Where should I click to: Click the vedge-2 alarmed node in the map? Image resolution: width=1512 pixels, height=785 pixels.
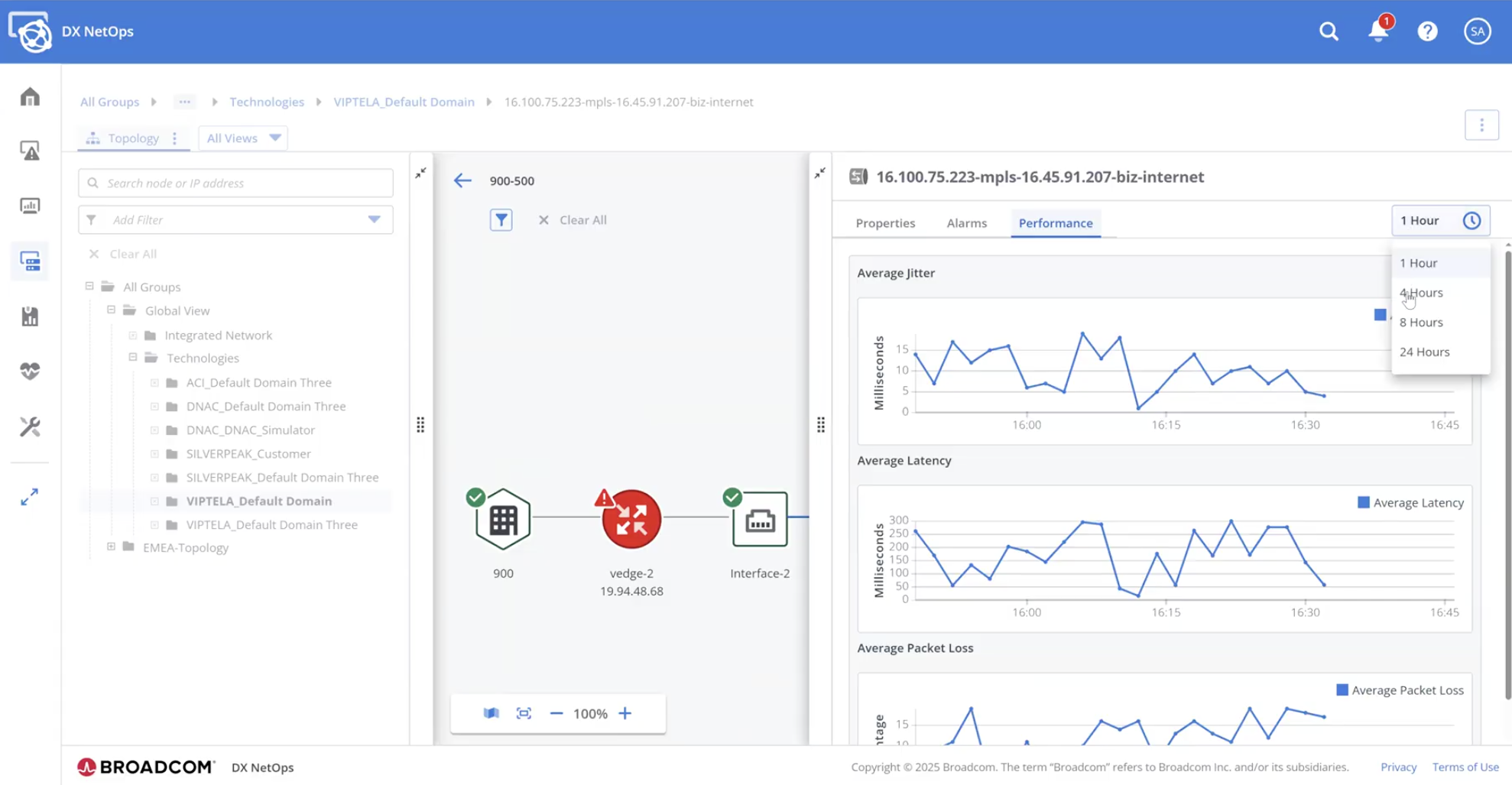pos(631,519)
